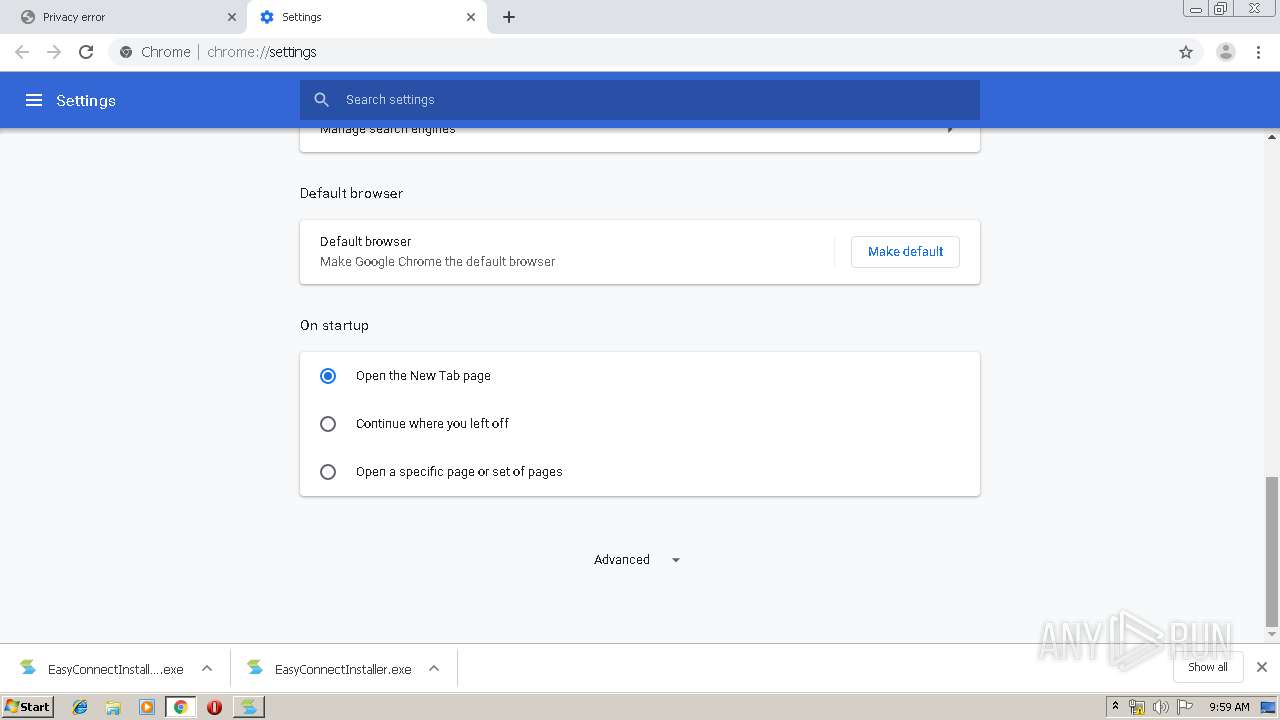Open the EasyConnectInstaller.exe download
Screen dimensions: 1280x720
(343, 669)
